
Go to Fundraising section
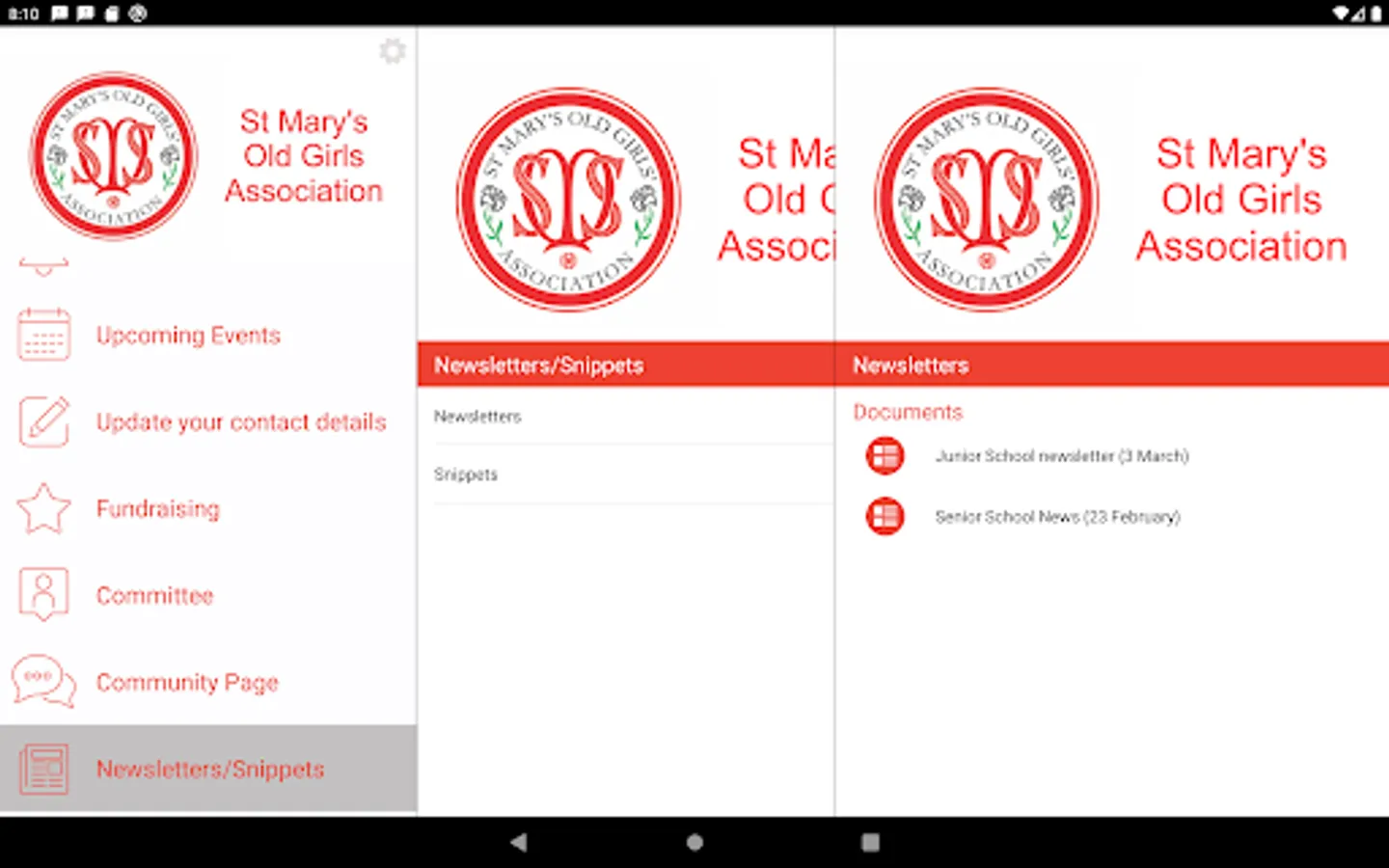click(208, 508)
